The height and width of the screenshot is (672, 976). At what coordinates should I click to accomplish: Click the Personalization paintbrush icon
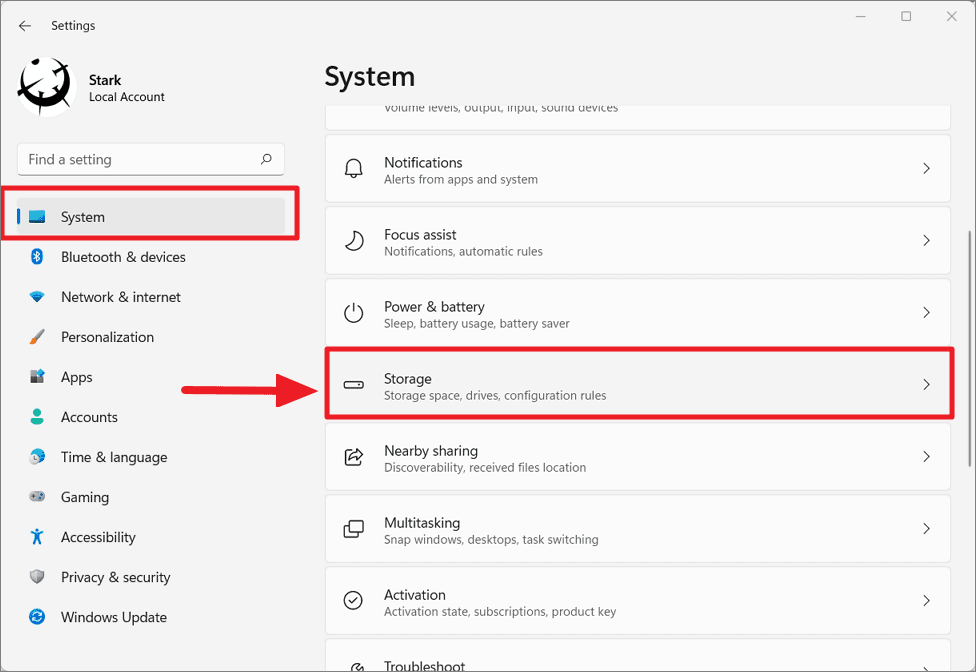(x=37, y=337)
